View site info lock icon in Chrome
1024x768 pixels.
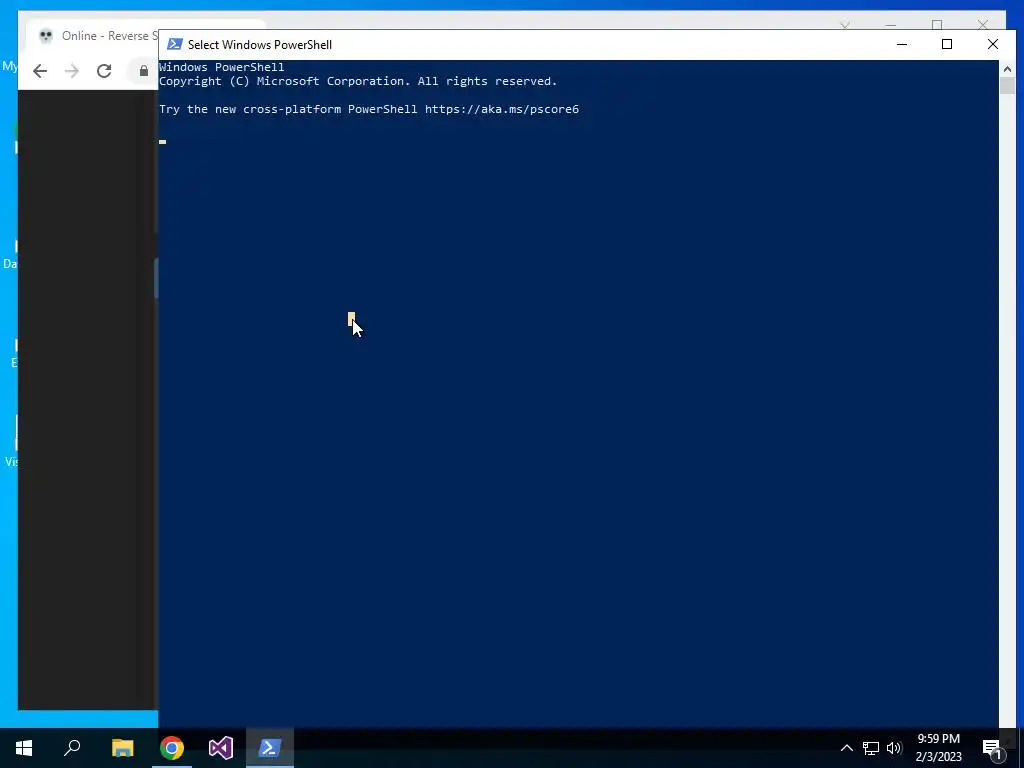[x=144, y=71]
